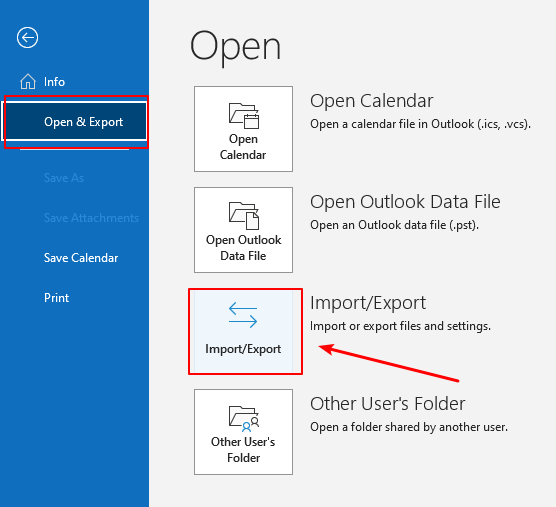Click the Open Calendar heading text
The width and height of the screenshot is (556, 507).
372,101
